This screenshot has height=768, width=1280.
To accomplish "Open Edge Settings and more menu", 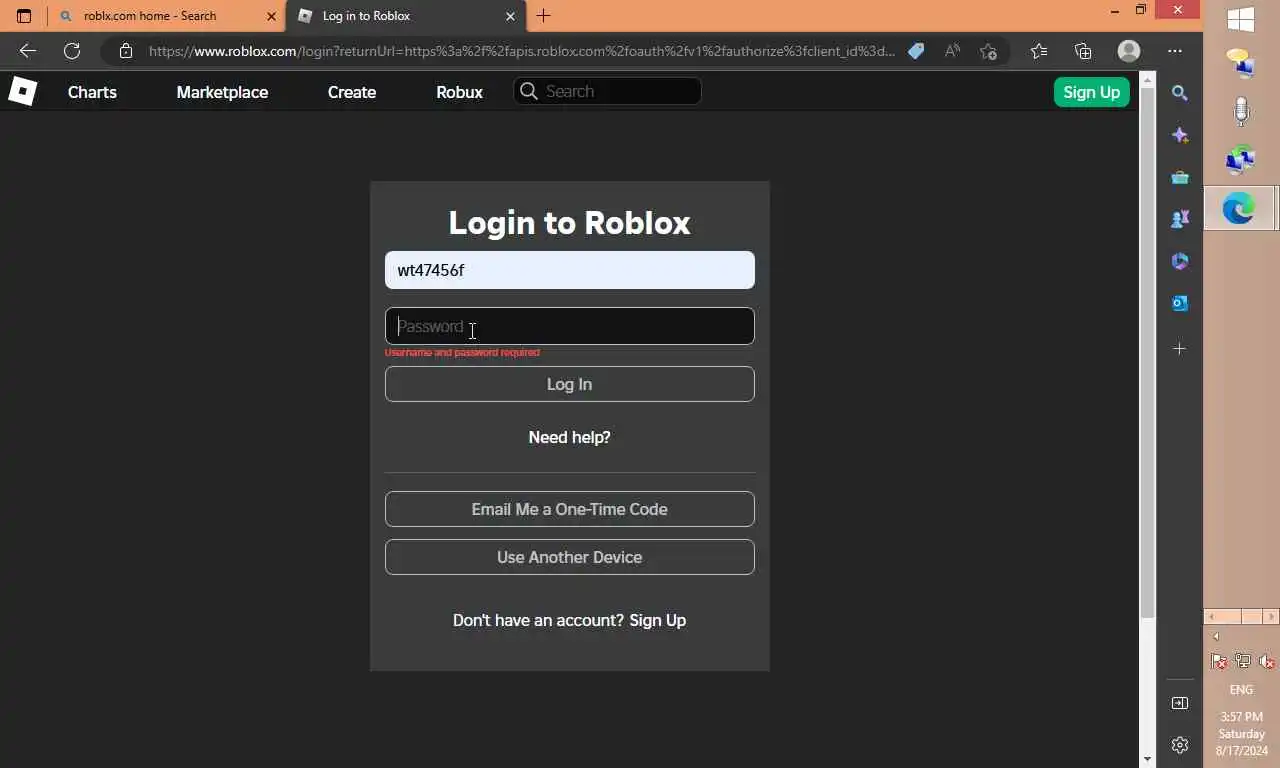I will coord(1175,51).
